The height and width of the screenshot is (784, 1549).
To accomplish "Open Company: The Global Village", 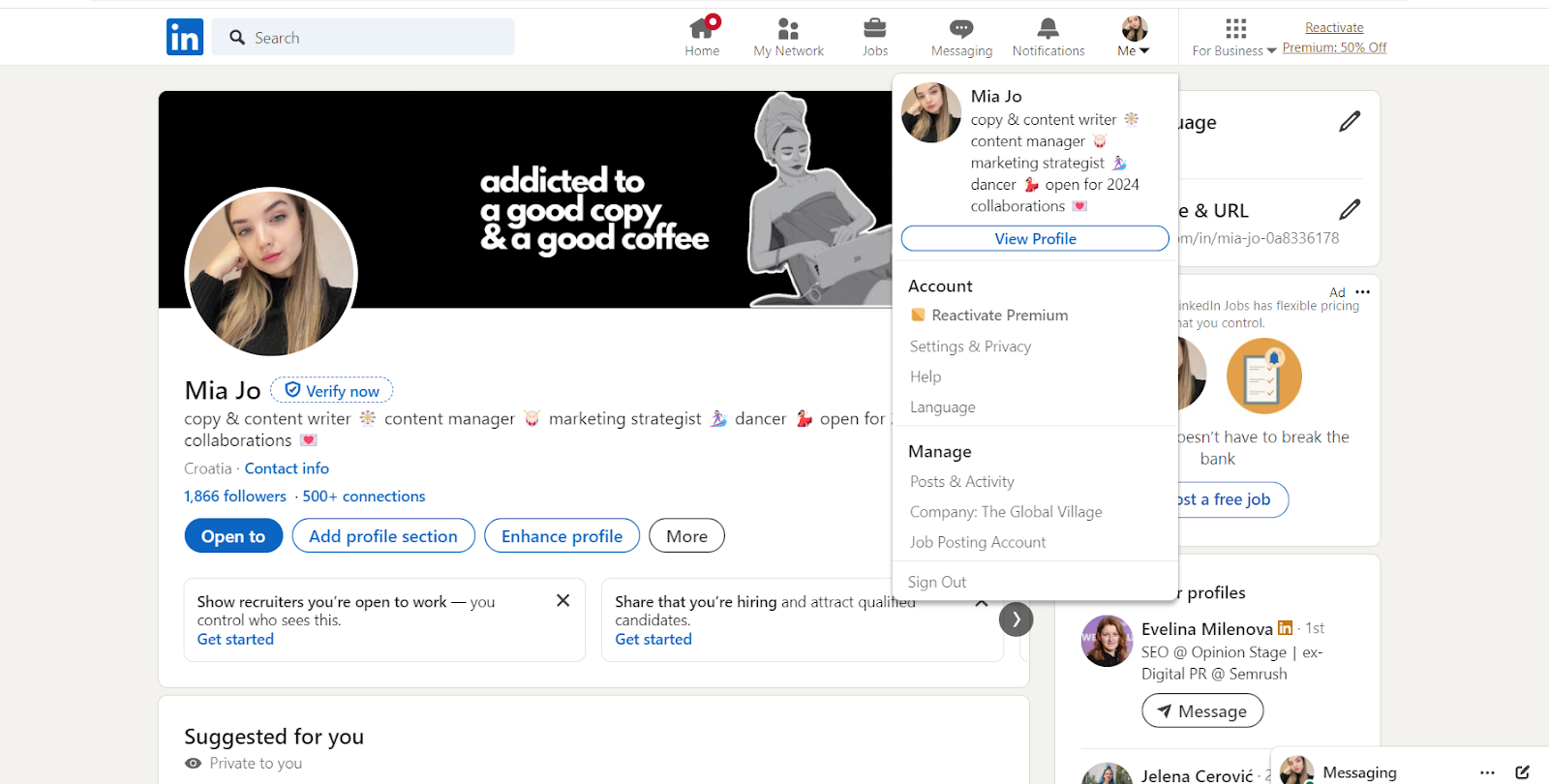I will click(1006, 511).
